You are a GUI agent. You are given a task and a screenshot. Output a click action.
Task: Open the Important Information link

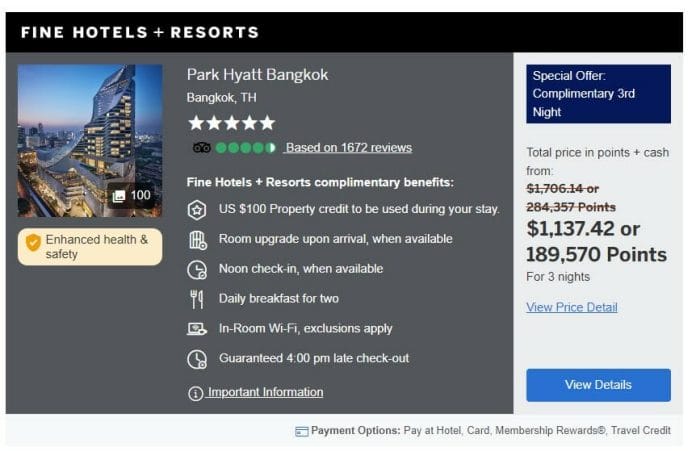pos(265,392)
